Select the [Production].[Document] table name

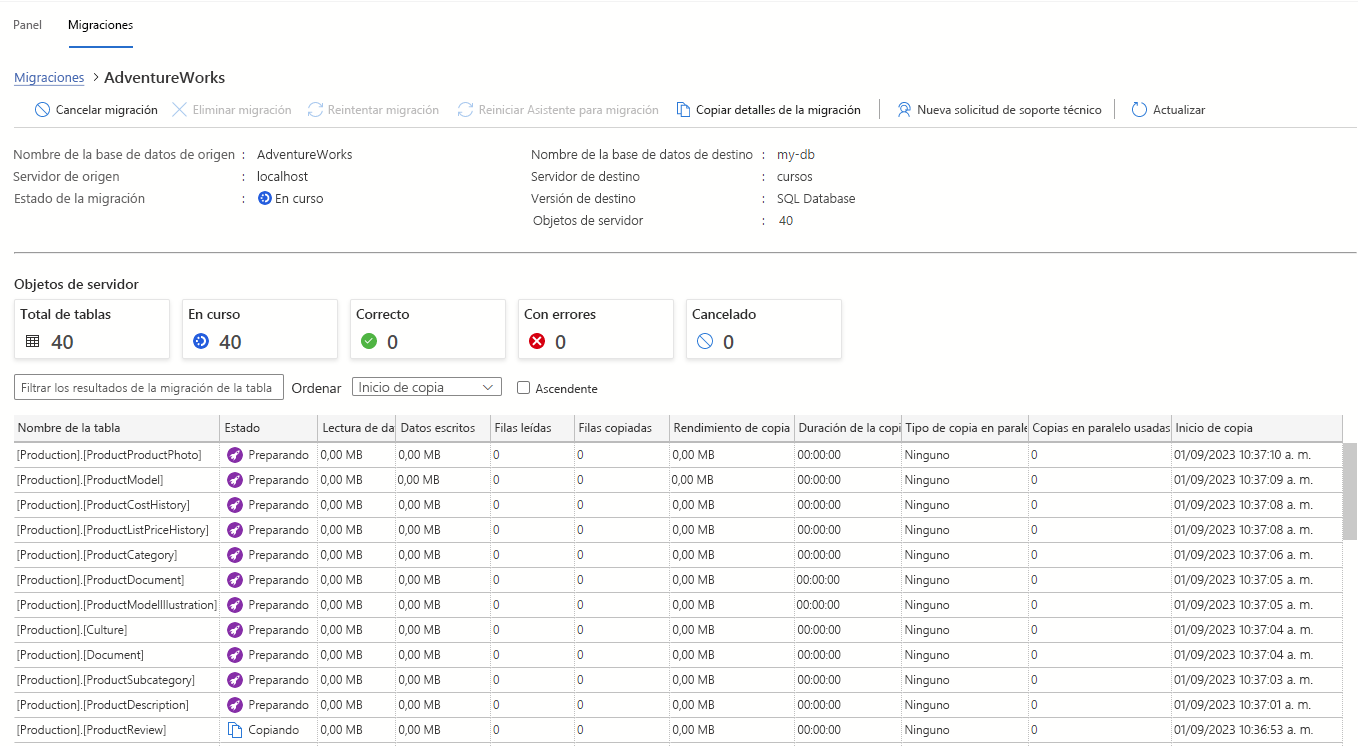(80, 655)
